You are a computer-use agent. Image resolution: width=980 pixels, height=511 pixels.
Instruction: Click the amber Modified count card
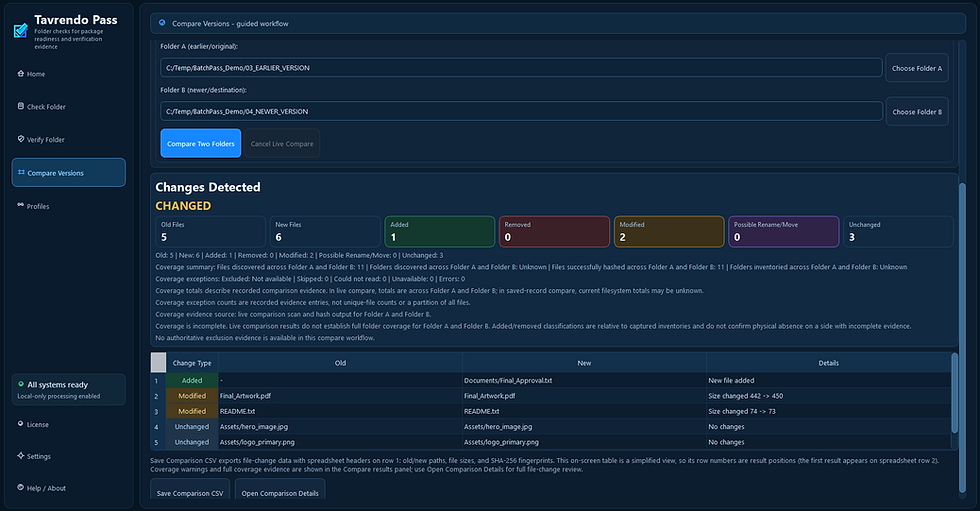click(669, 231)
